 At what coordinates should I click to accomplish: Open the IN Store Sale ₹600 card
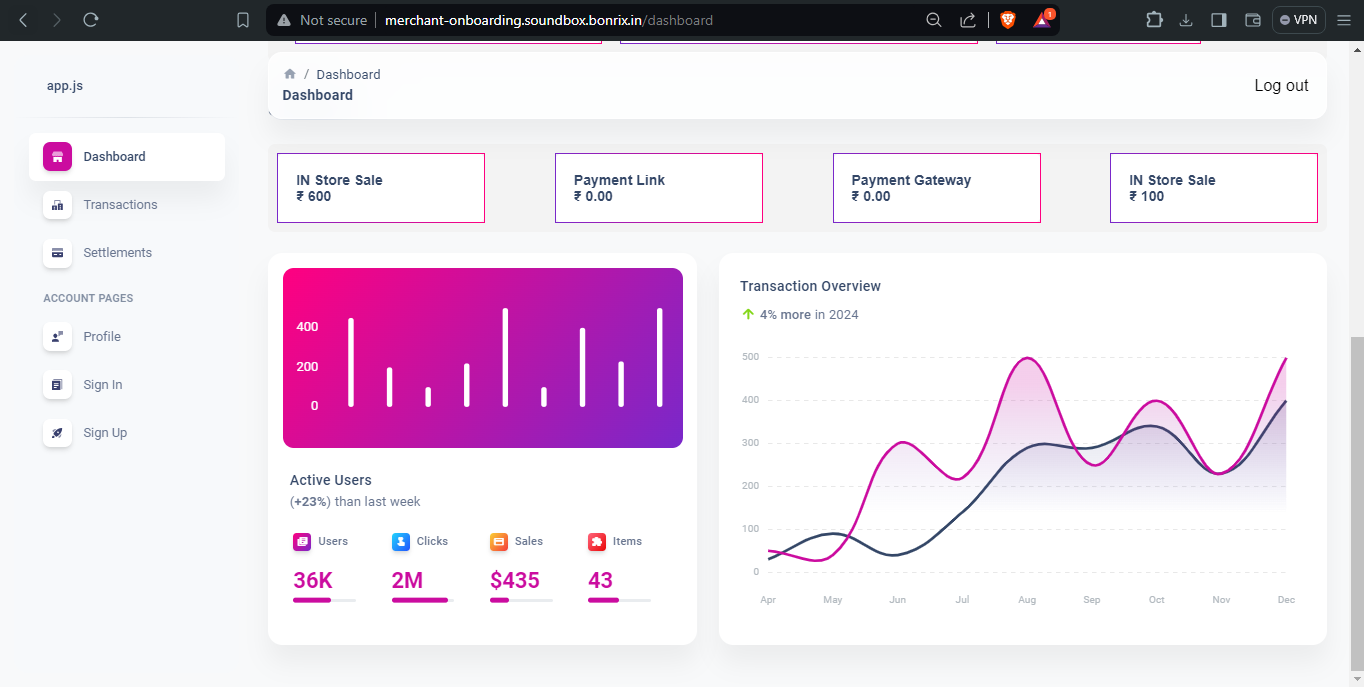tap(380, 187)
